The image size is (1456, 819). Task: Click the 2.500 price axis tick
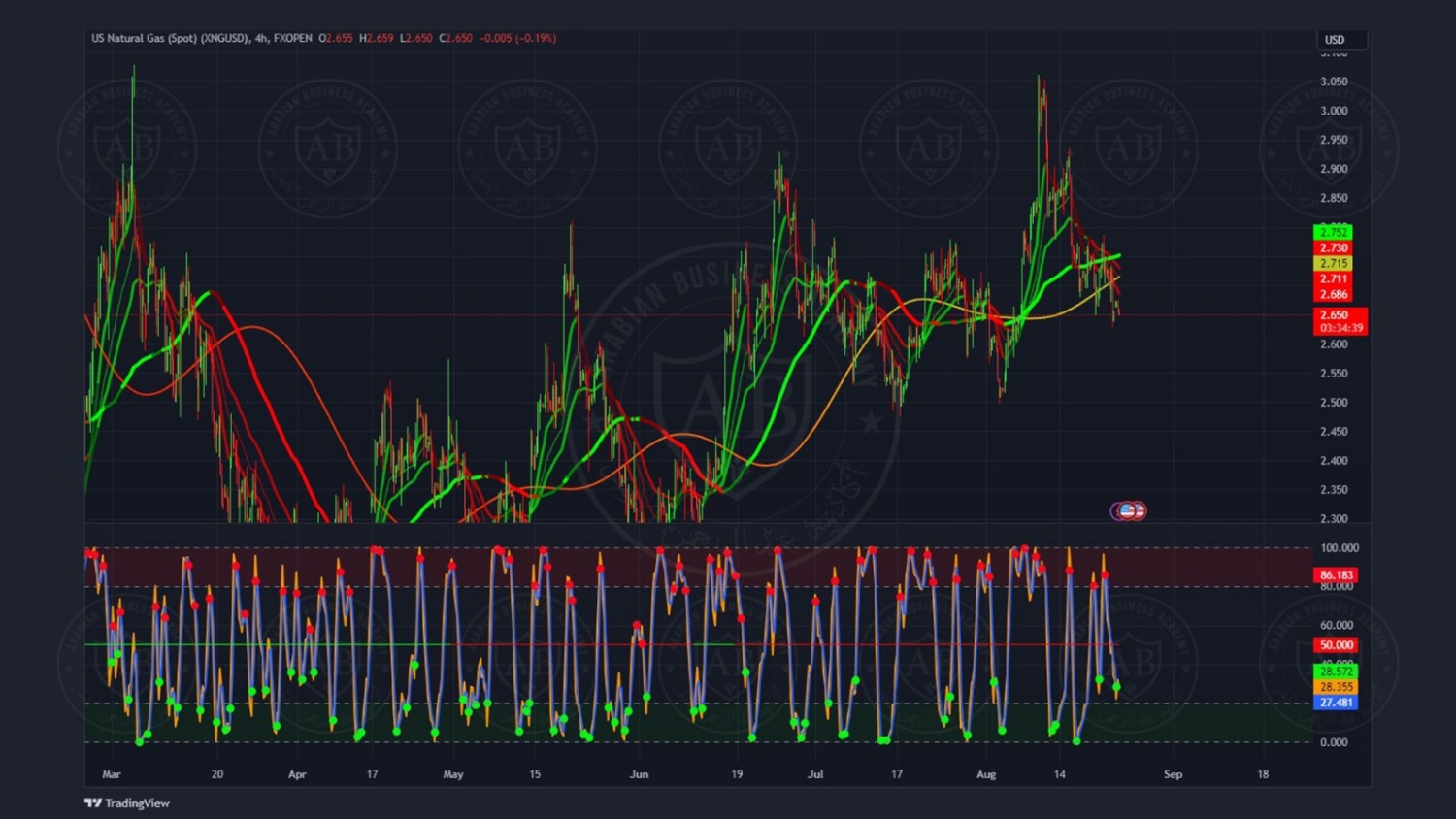(1334, 403)
